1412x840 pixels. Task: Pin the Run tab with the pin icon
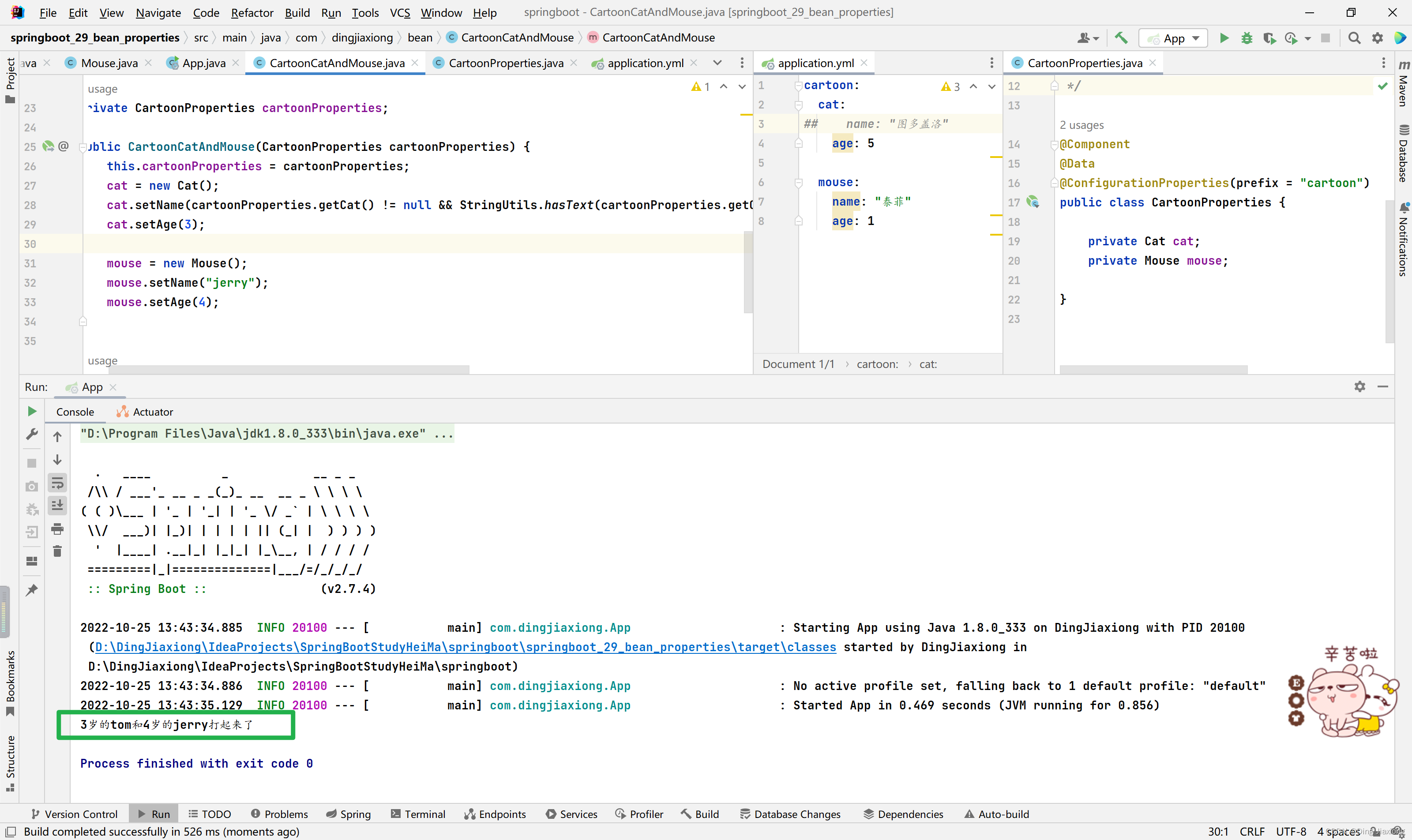click(x=32, y=590)
